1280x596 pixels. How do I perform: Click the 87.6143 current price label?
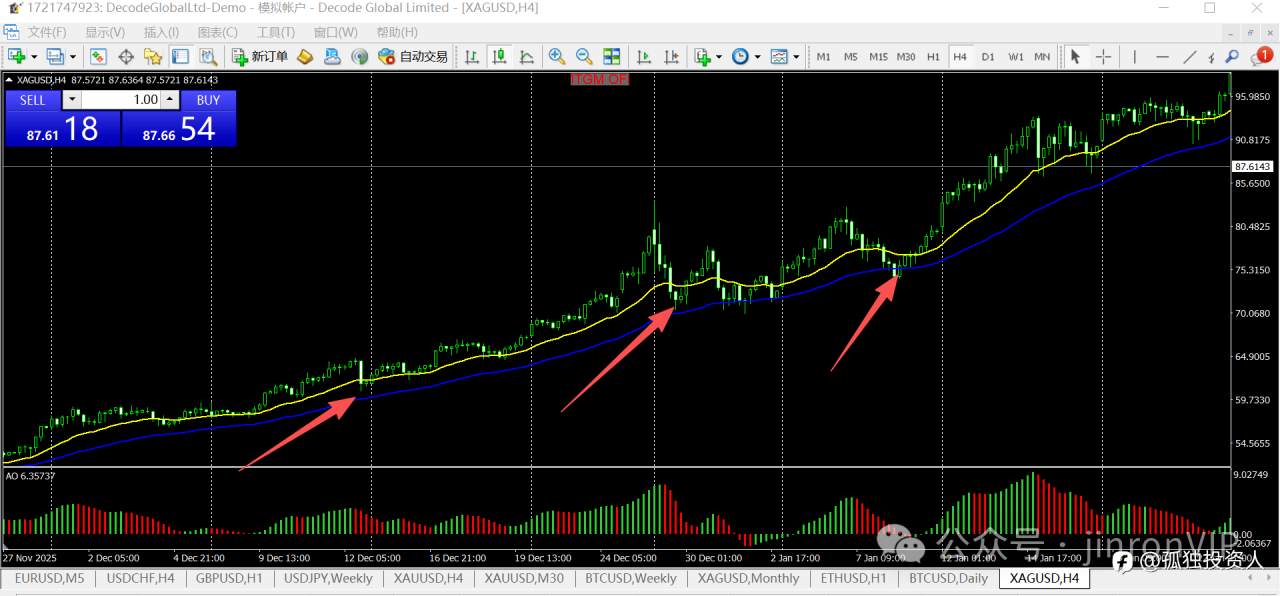coord(1253,167)
